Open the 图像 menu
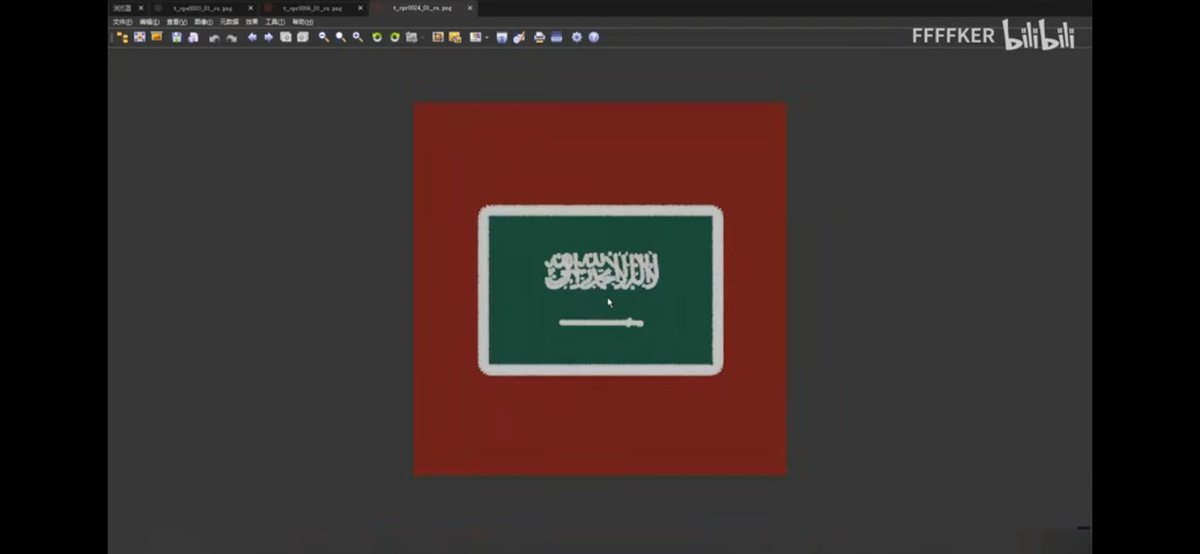 203,21
